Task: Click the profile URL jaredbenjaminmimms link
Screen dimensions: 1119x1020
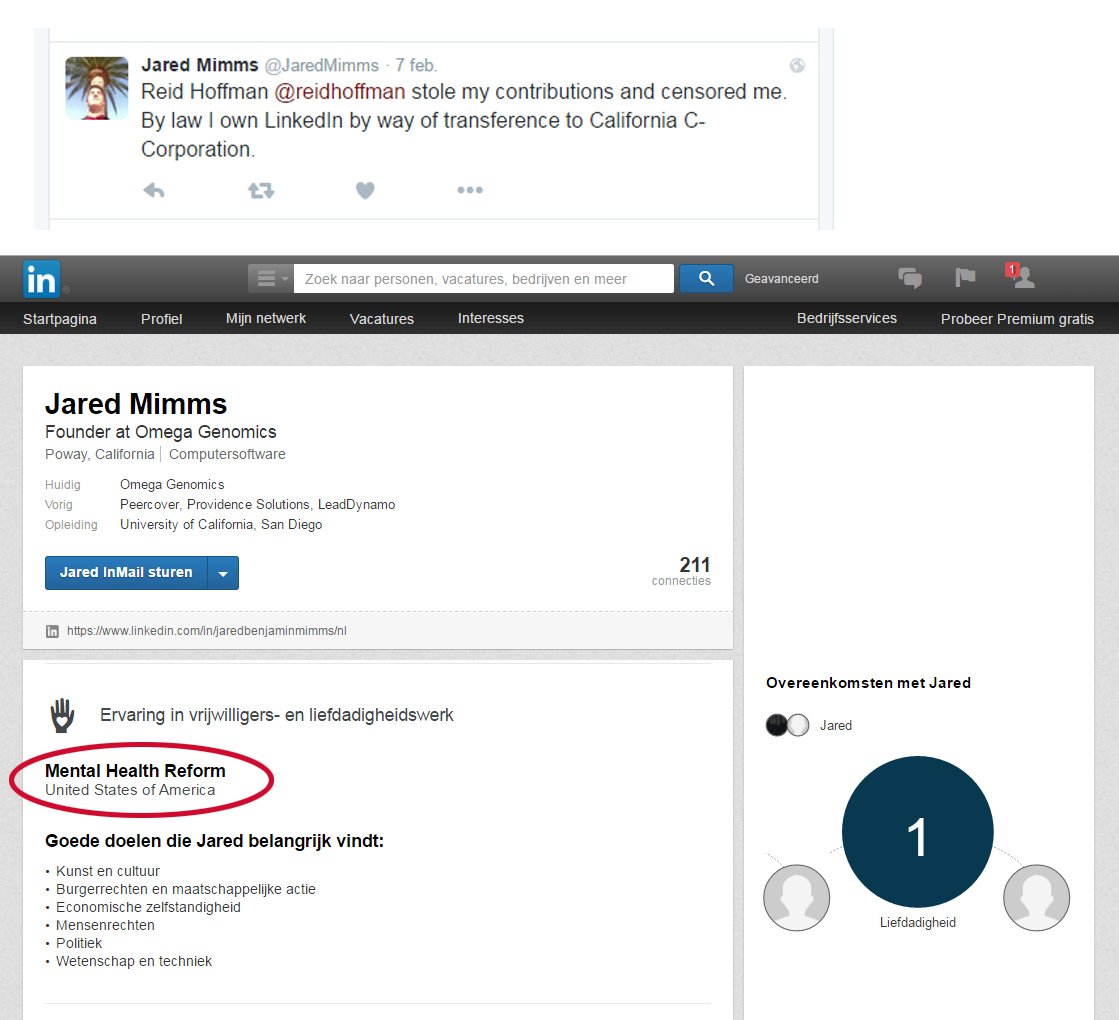Action: tap(207, 631)
